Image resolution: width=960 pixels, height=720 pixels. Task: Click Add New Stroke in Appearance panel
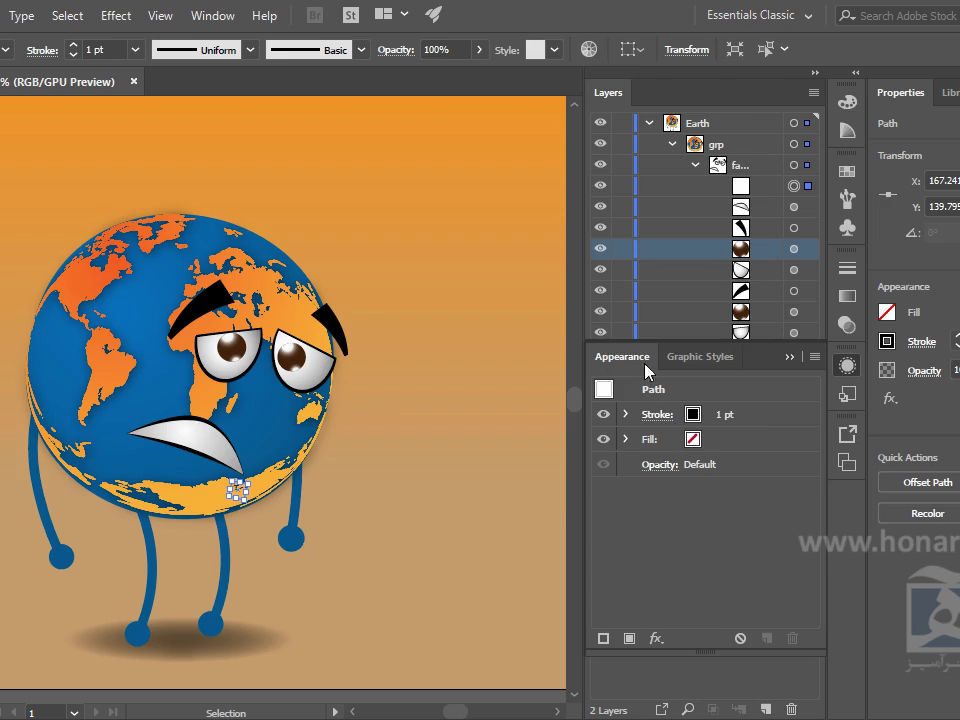[x=603, y=639]
